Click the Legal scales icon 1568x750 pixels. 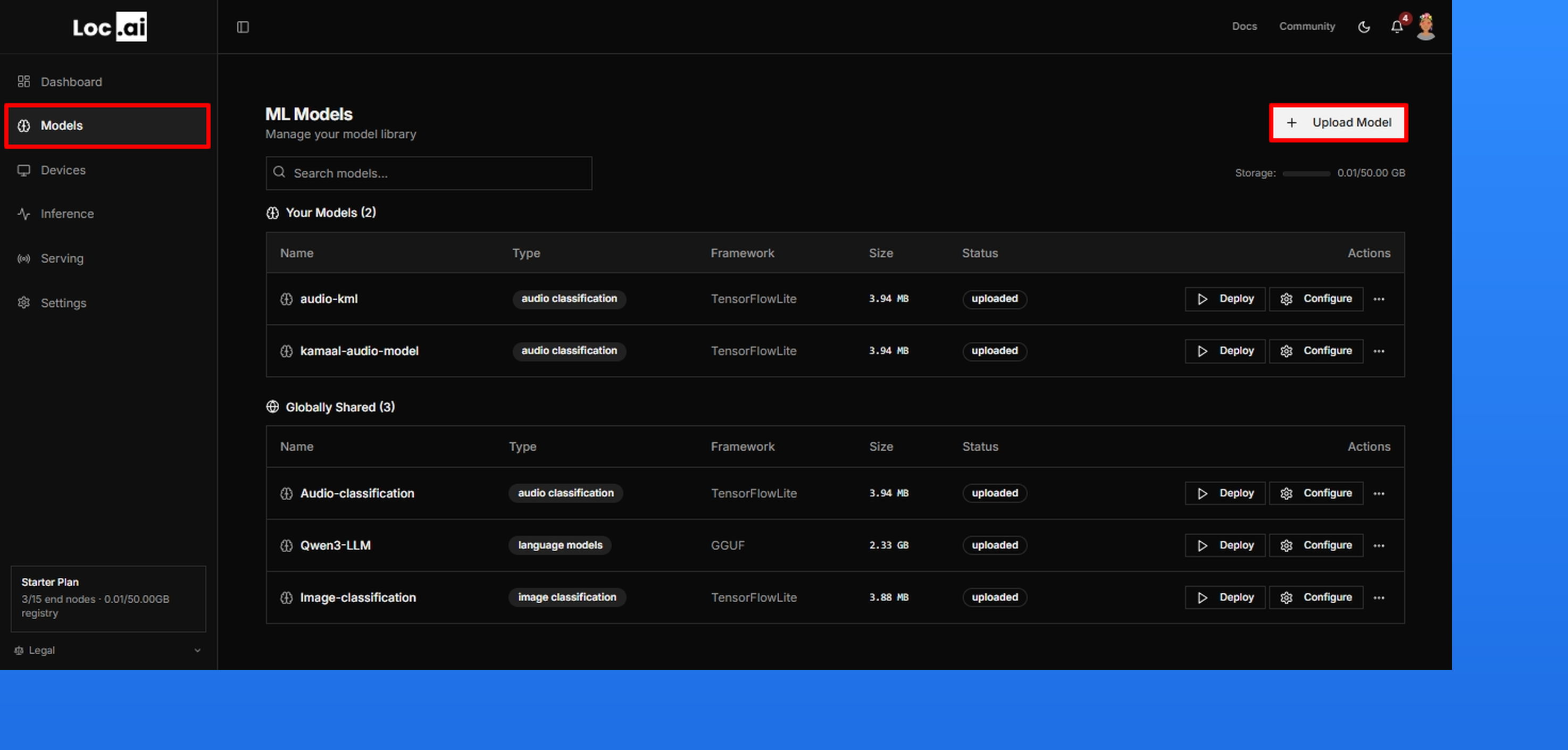tap(19, 650)
